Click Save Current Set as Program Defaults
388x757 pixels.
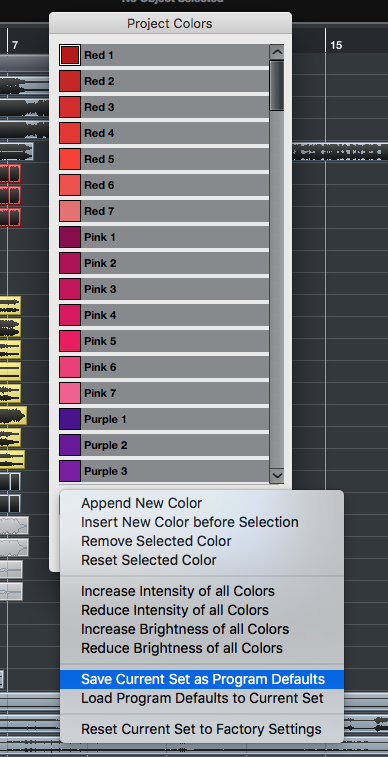[202, 679]
